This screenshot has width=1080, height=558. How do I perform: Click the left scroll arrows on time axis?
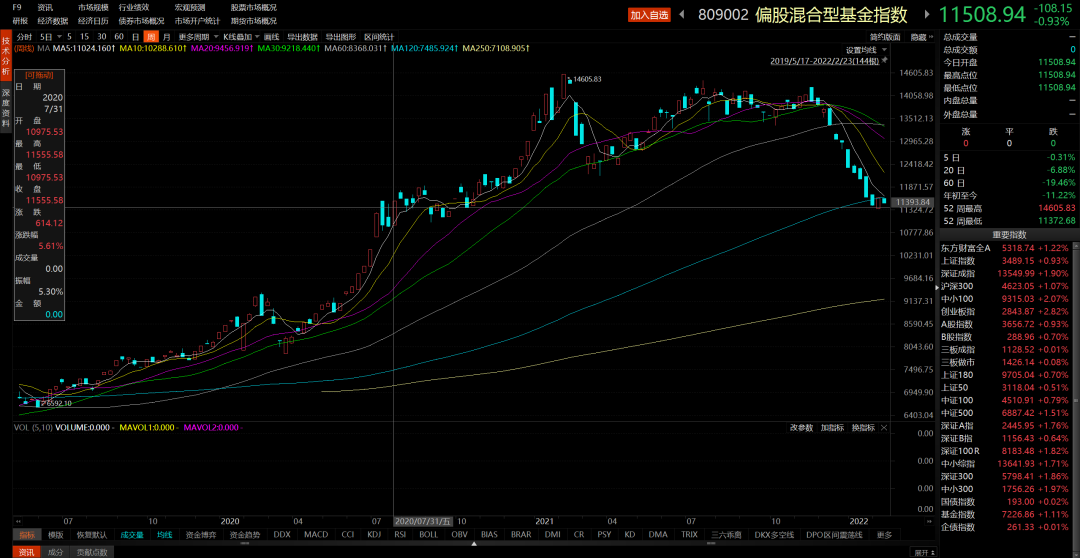(18, 521)
